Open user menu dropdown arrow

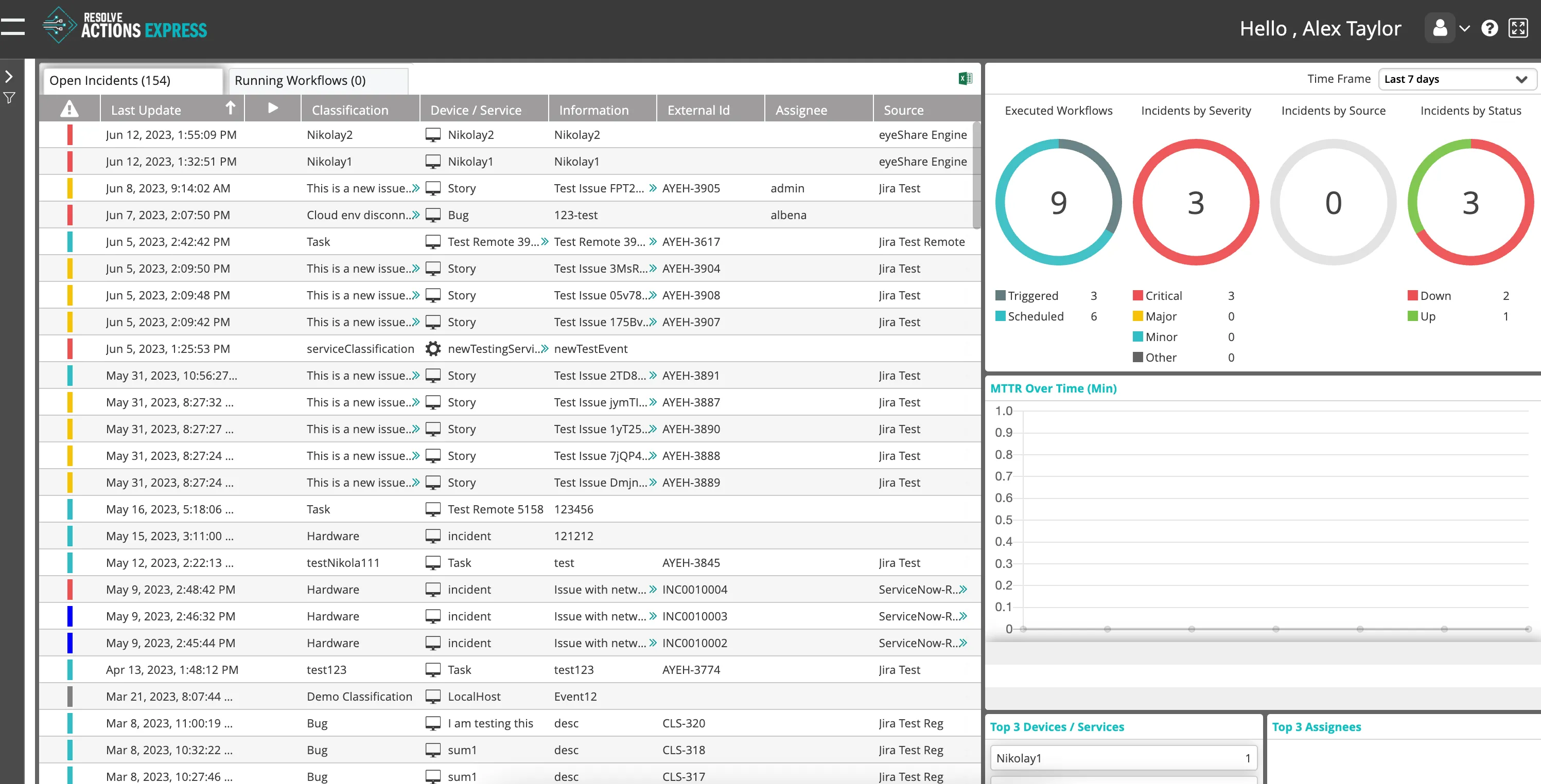(1464, 28)
